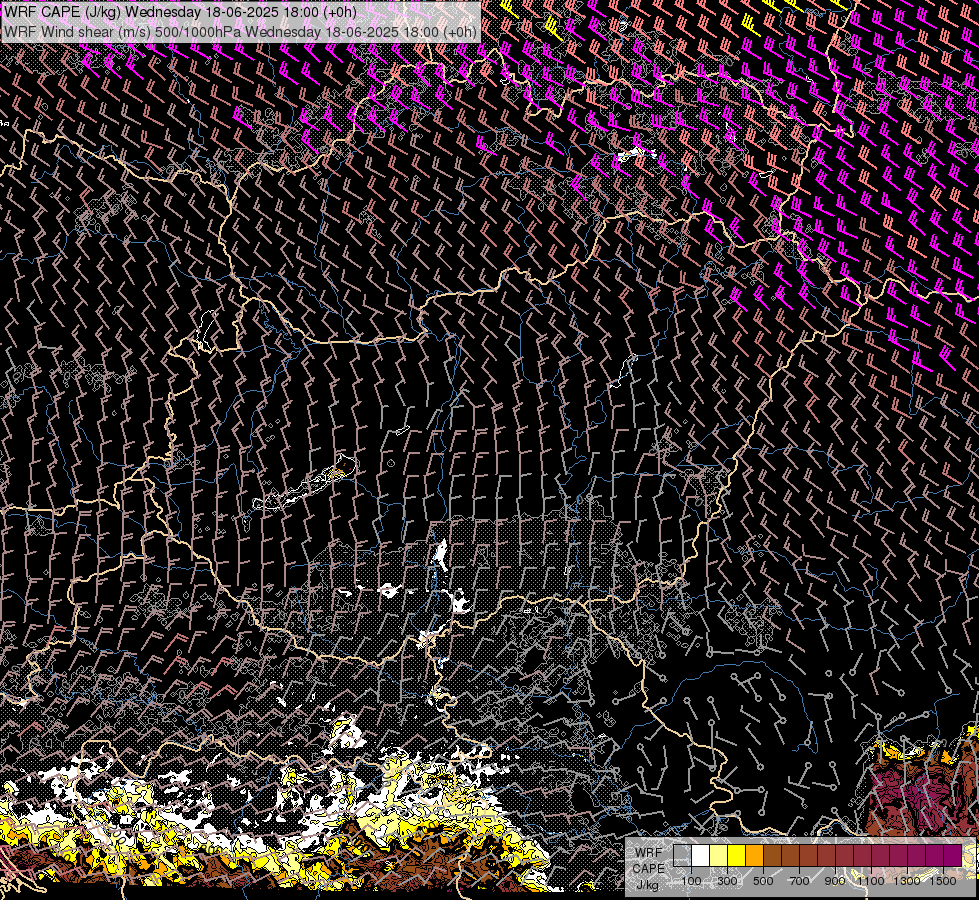Image resolution: width=979 pixels, height=900 pixels.
Task: Click the J/kg unit label in legend
Action: [648, 885]
